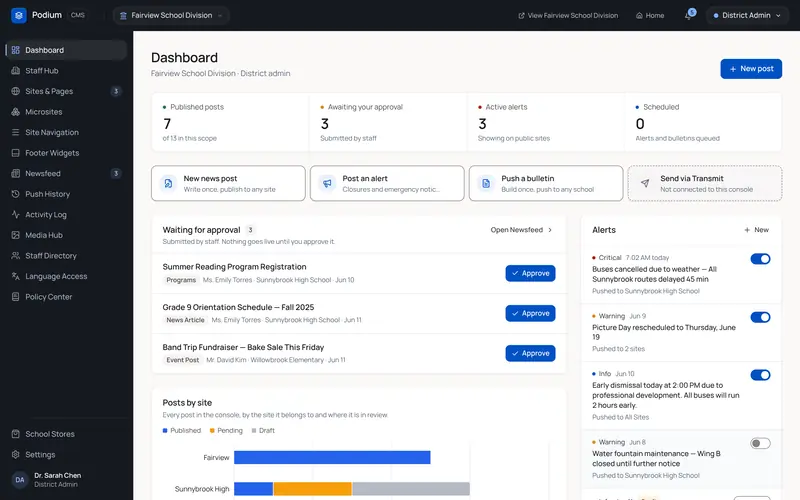The height and width of the screenshot is (500, 800).
Task: Click the DA user avatar
Action: [20, 480]
